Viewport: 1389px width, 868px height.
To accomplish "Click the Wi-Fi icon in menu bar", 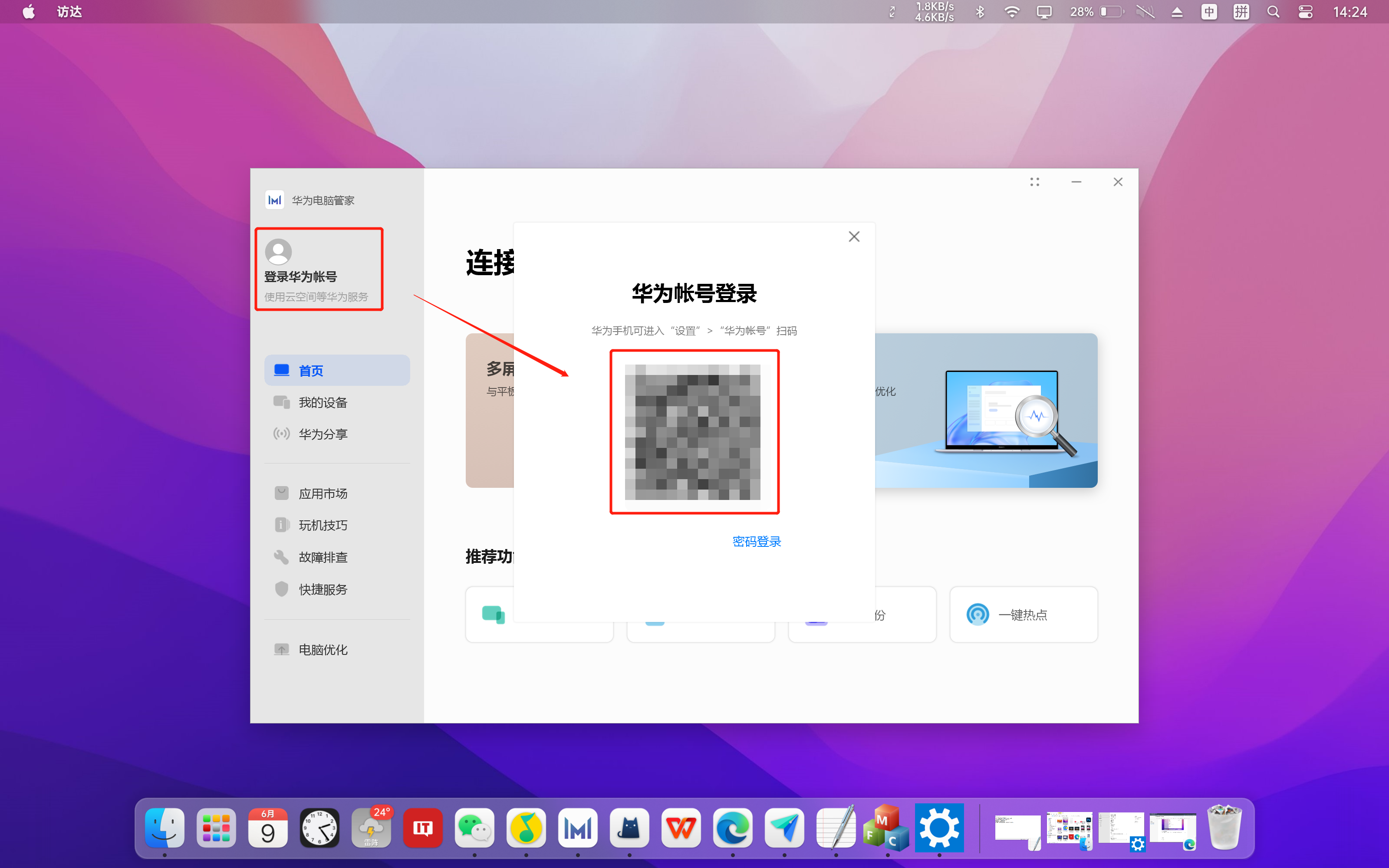I will [1012, 11].
